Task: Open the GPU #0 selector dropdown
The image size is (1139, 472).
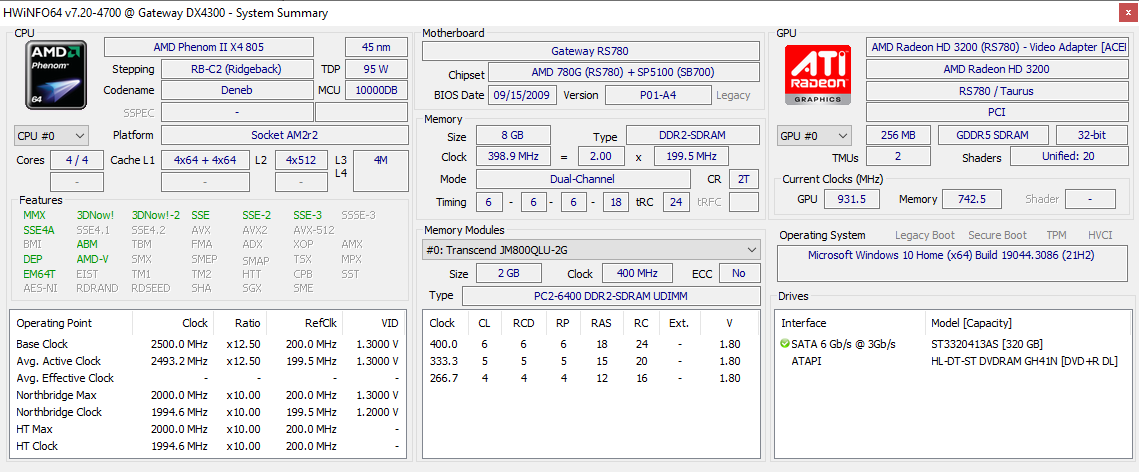Action: (x=814, y=136)
